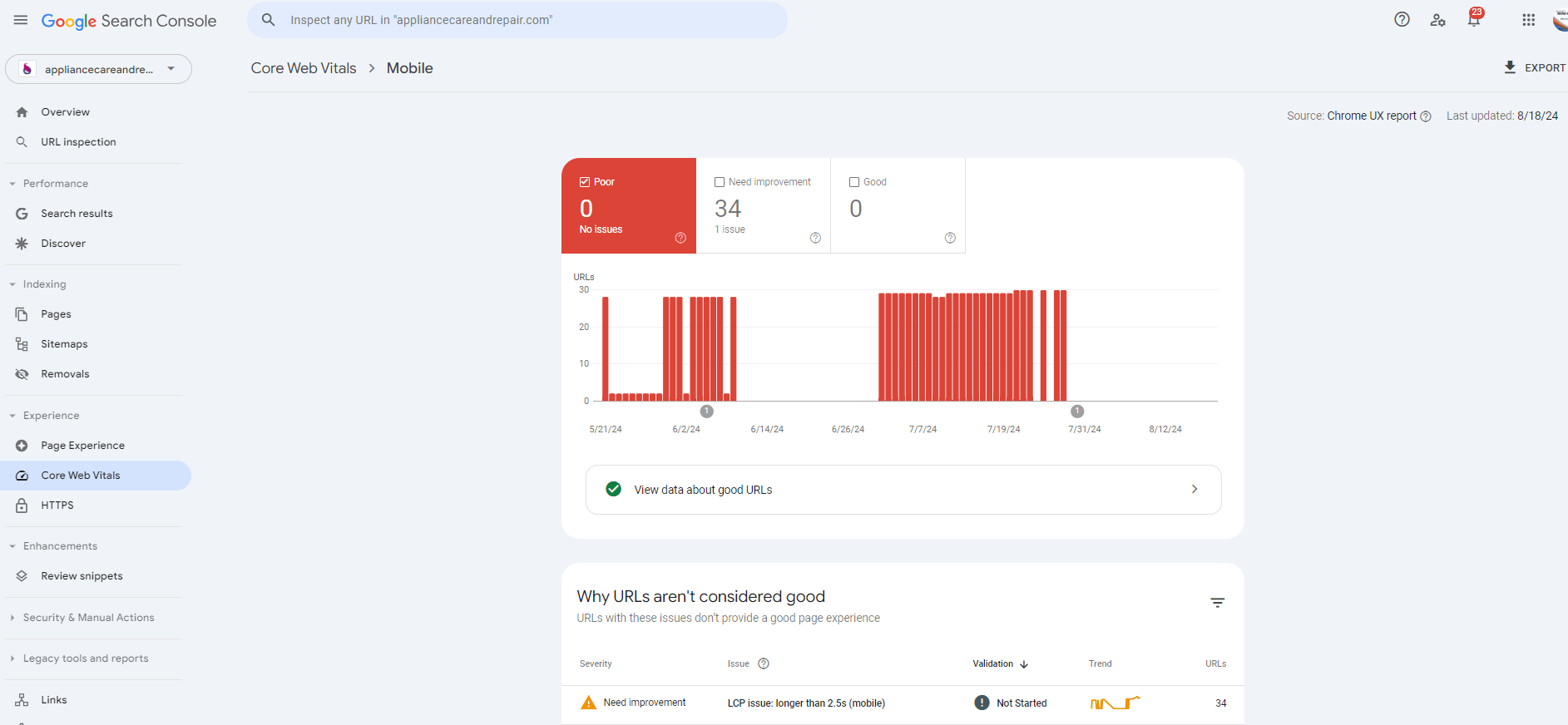
Task: Click Core Web Vitals breadcrumb link
Action: click(x=304, y=68)
